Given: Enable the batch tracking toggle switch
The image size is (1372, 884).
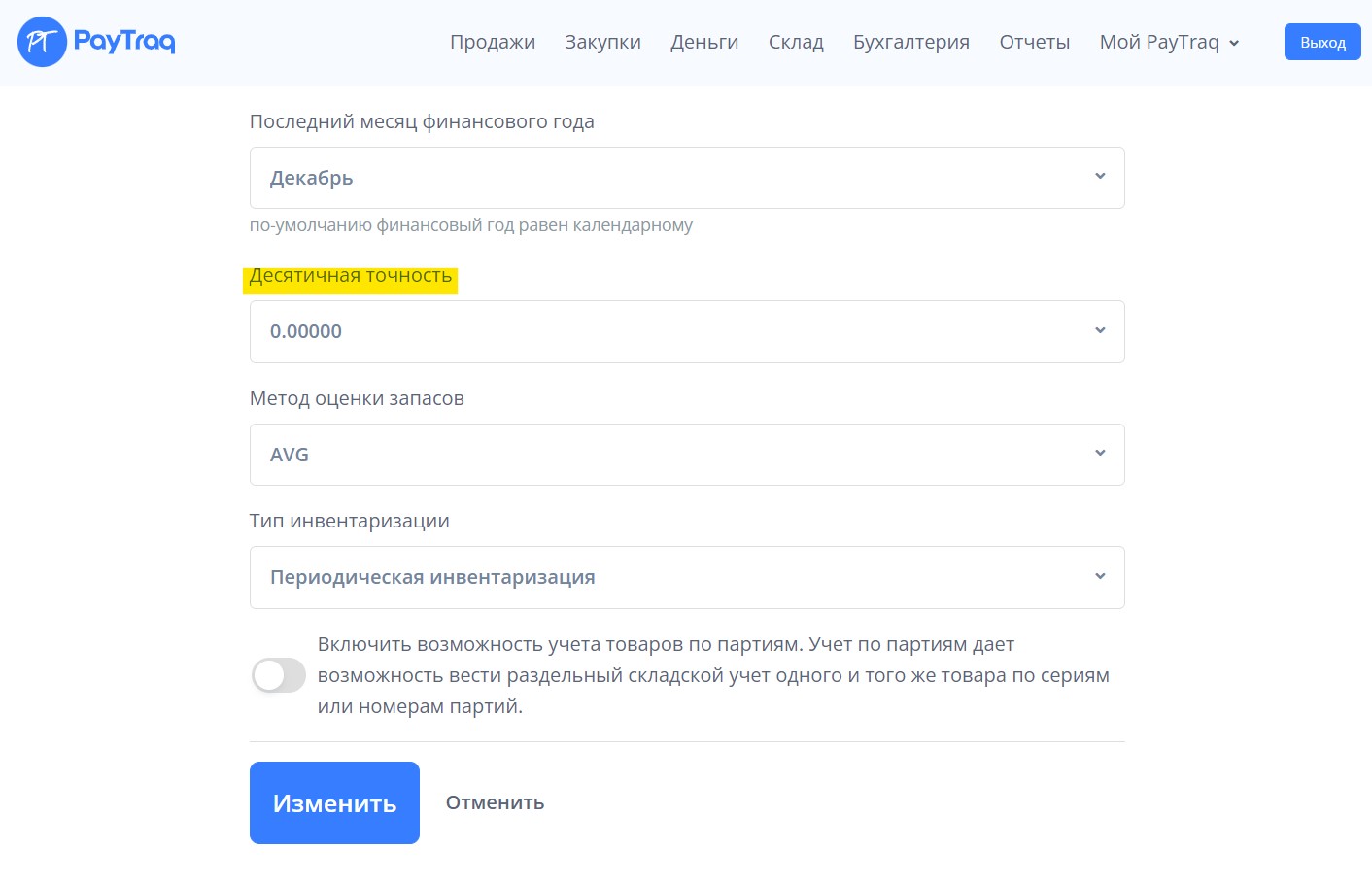Looking at the screenshot, I should coord(279,675).
